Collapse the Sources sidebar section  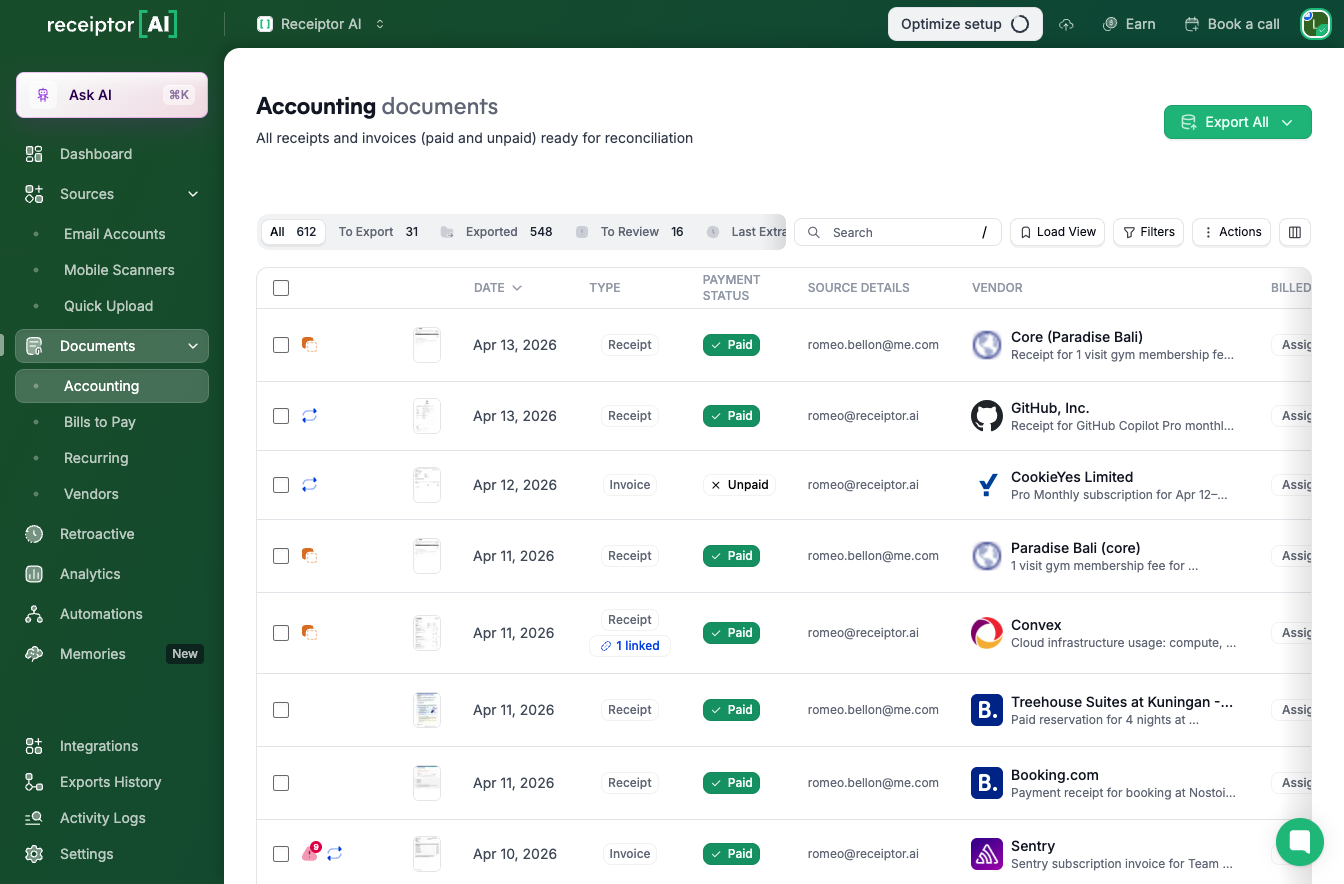click(193, 194)
